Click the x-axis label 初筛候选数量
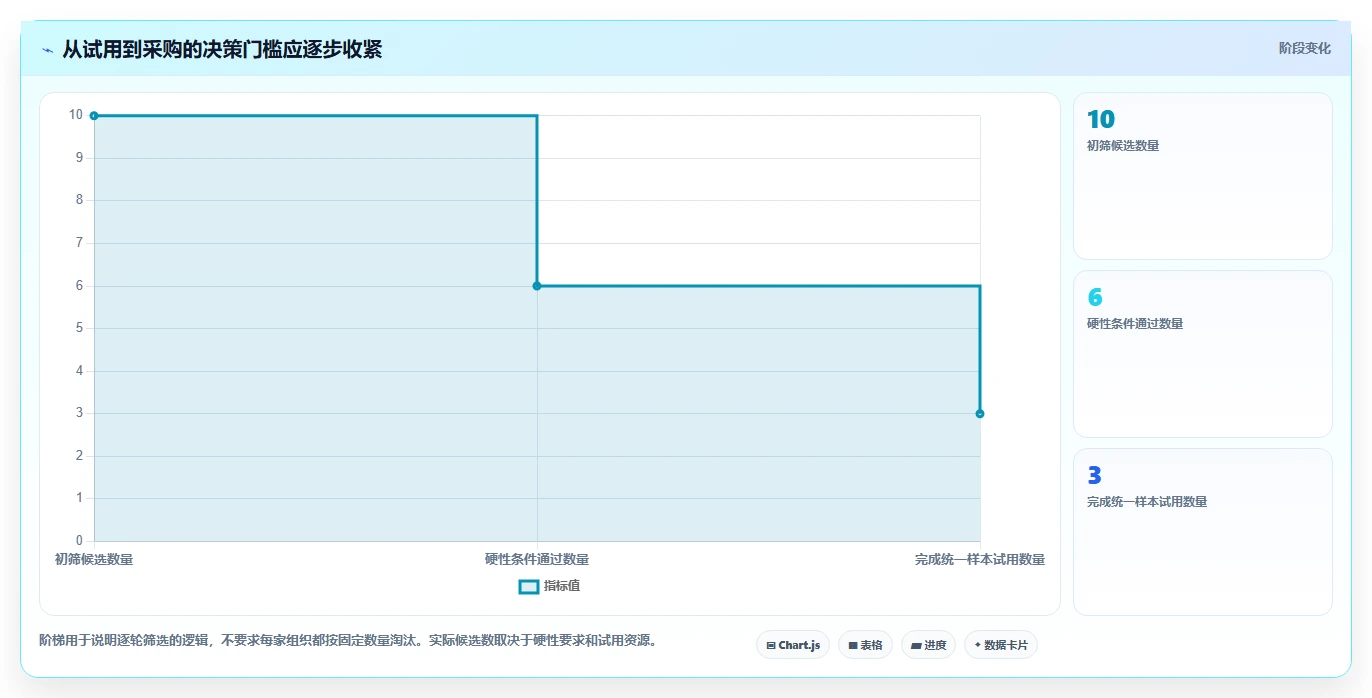1372x698 pixels. click(94, 559)
